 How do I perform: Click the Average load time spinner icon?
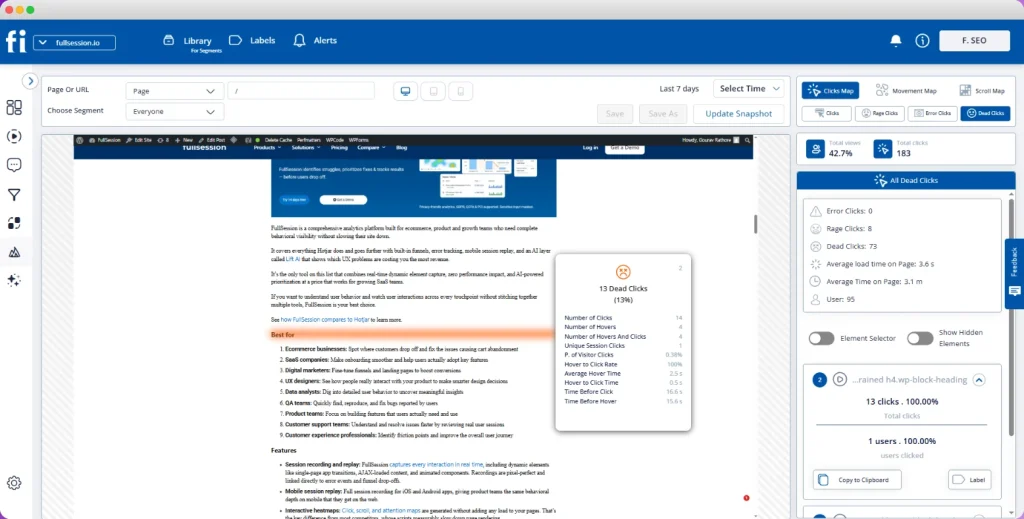tap(816, 264)
